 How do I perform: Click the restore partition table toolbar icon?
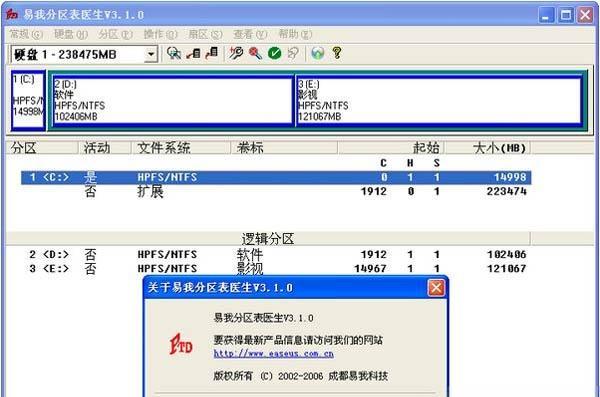pyautogui.click(x=212, y=53)
